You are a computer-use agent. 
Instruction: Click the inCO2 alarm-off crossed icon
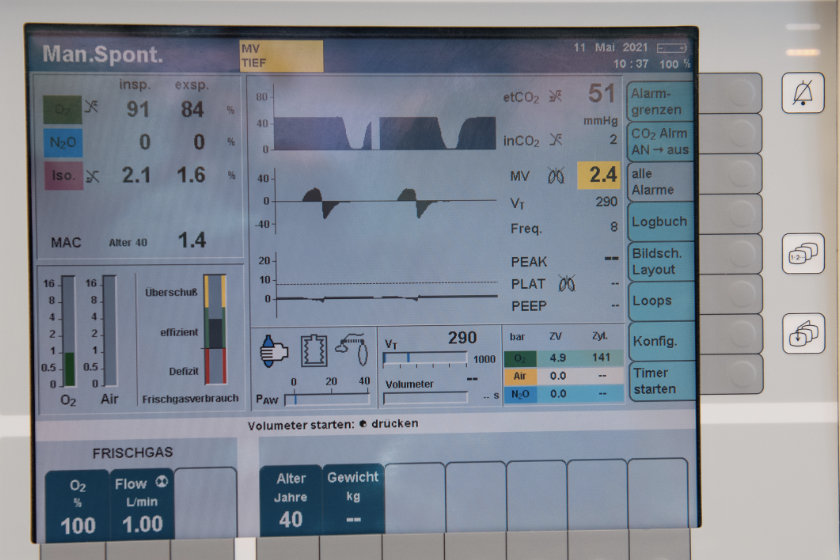point(556,140)
